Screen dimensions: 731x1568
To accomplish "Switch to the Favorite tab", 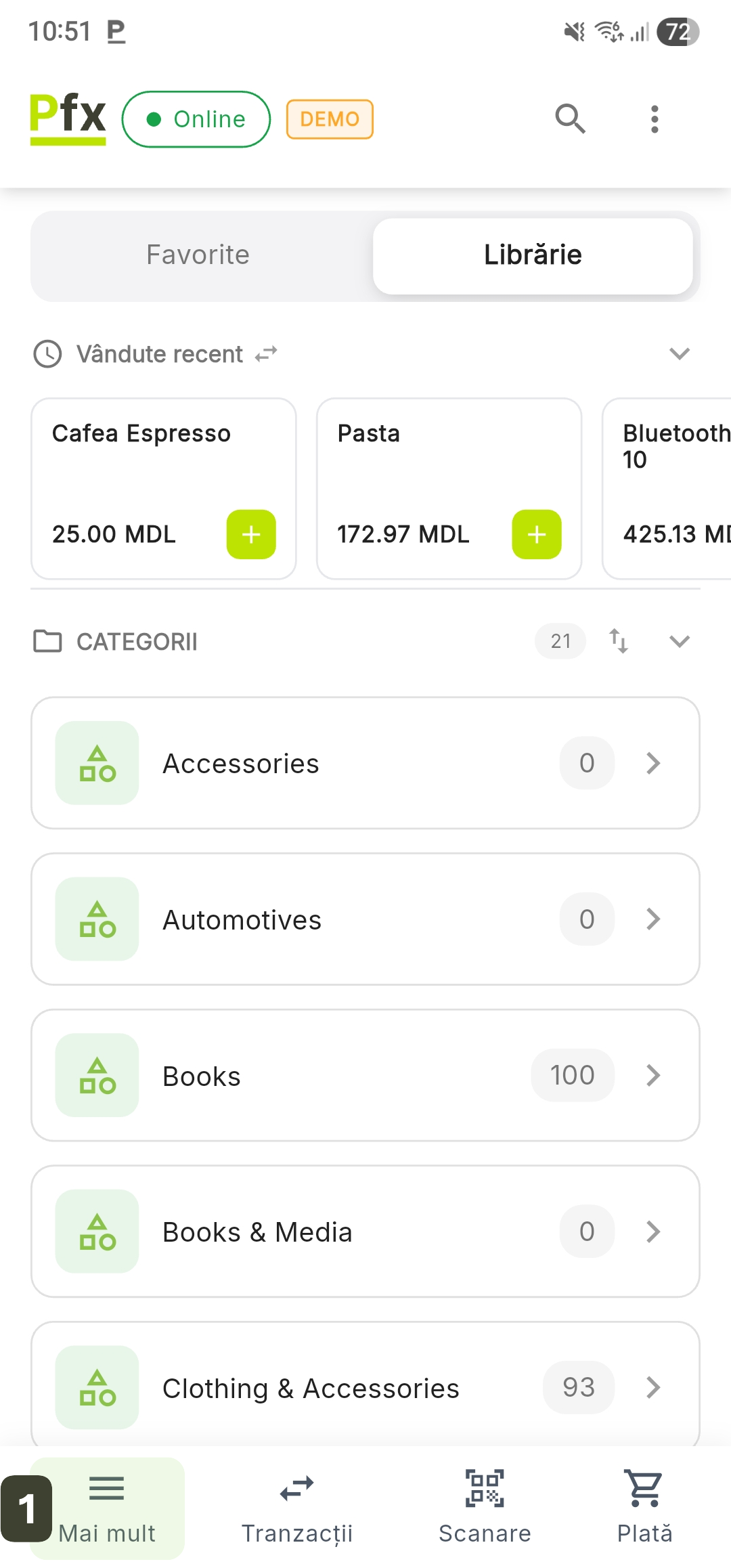I will tap(198, 255).
